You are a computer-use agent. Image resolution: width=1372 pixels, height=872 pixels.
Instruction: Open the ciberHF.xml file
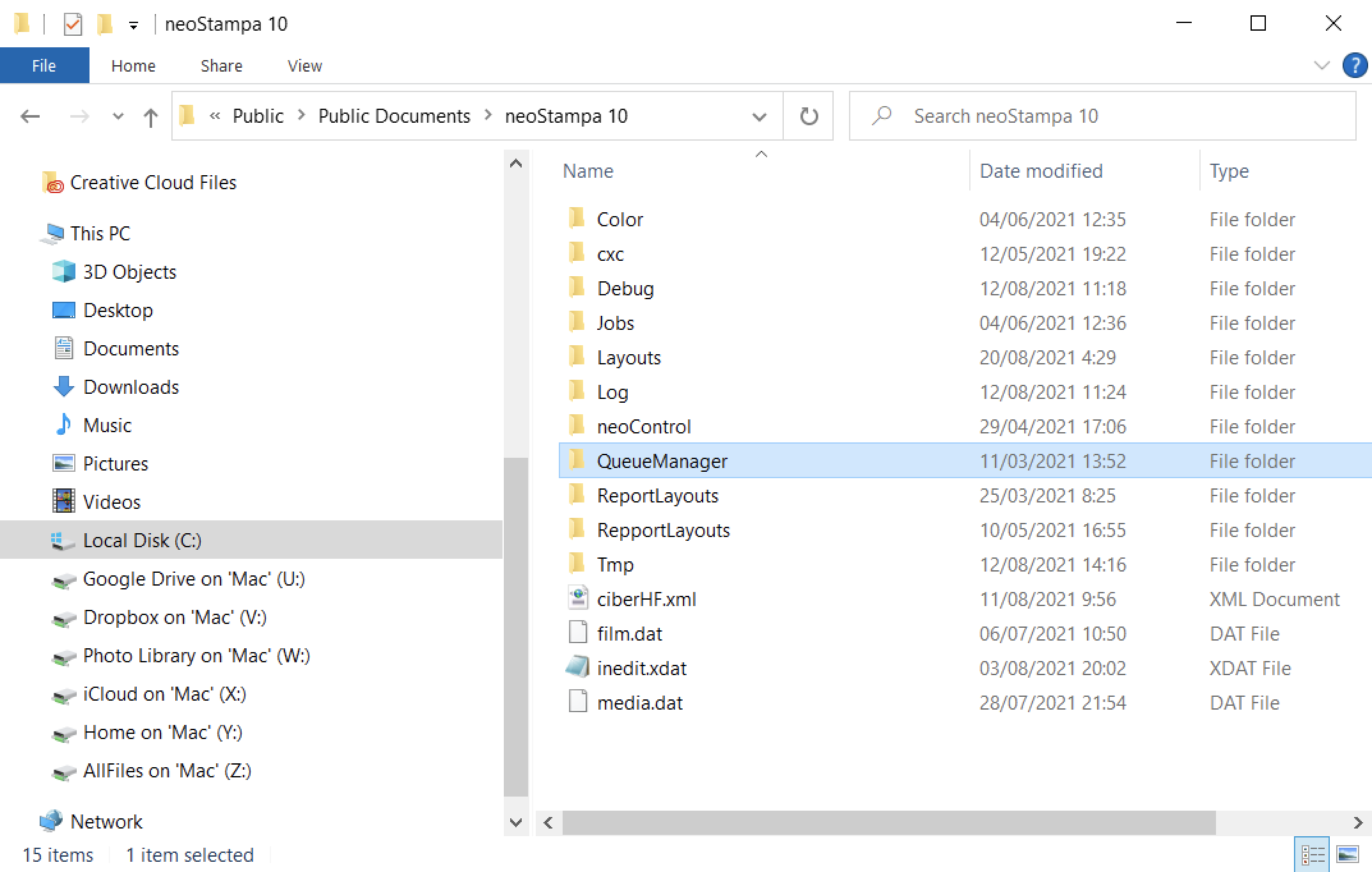pos(646,599)
